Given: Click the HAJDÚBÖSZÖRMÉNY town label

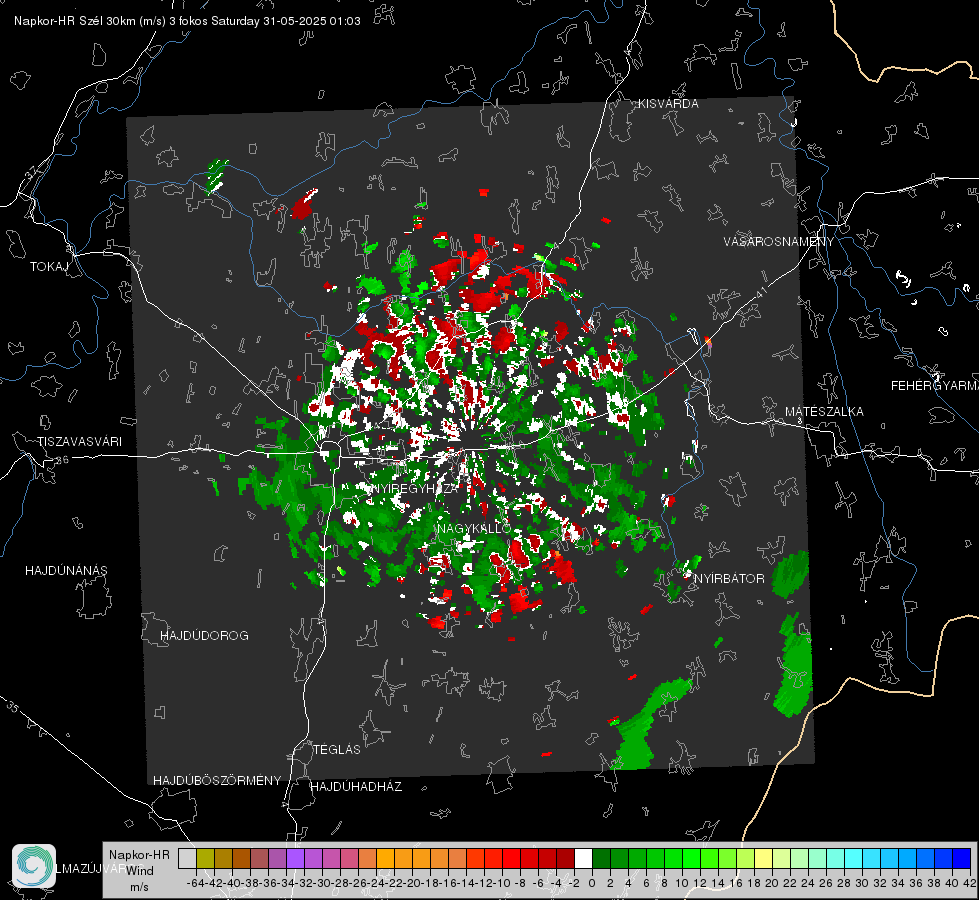Looking at the screenshot, I should pyautogui.click(x=217, y=781).
